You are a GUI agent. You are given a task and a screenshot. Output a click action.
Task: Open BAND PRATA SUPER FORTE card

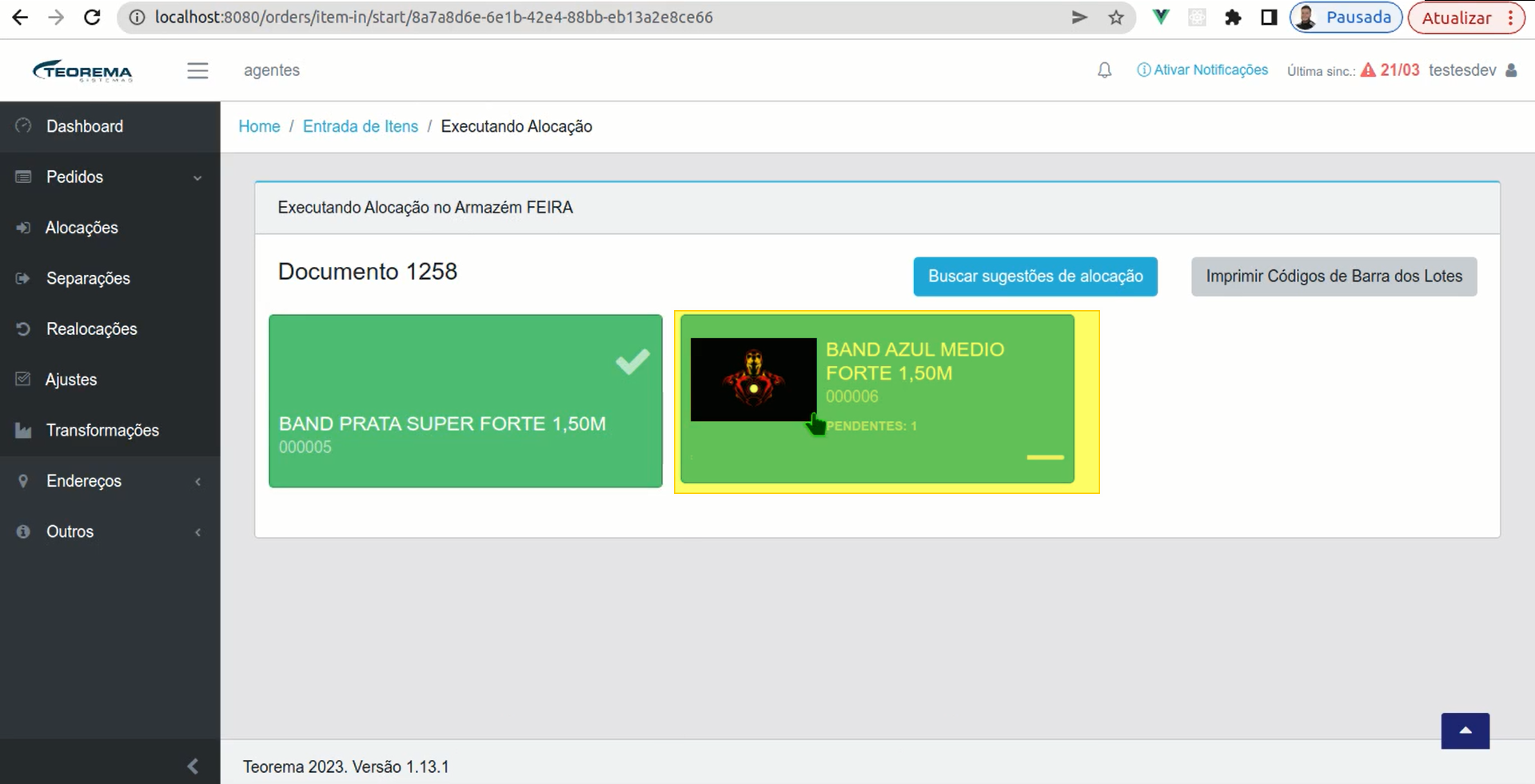(465, 401)
